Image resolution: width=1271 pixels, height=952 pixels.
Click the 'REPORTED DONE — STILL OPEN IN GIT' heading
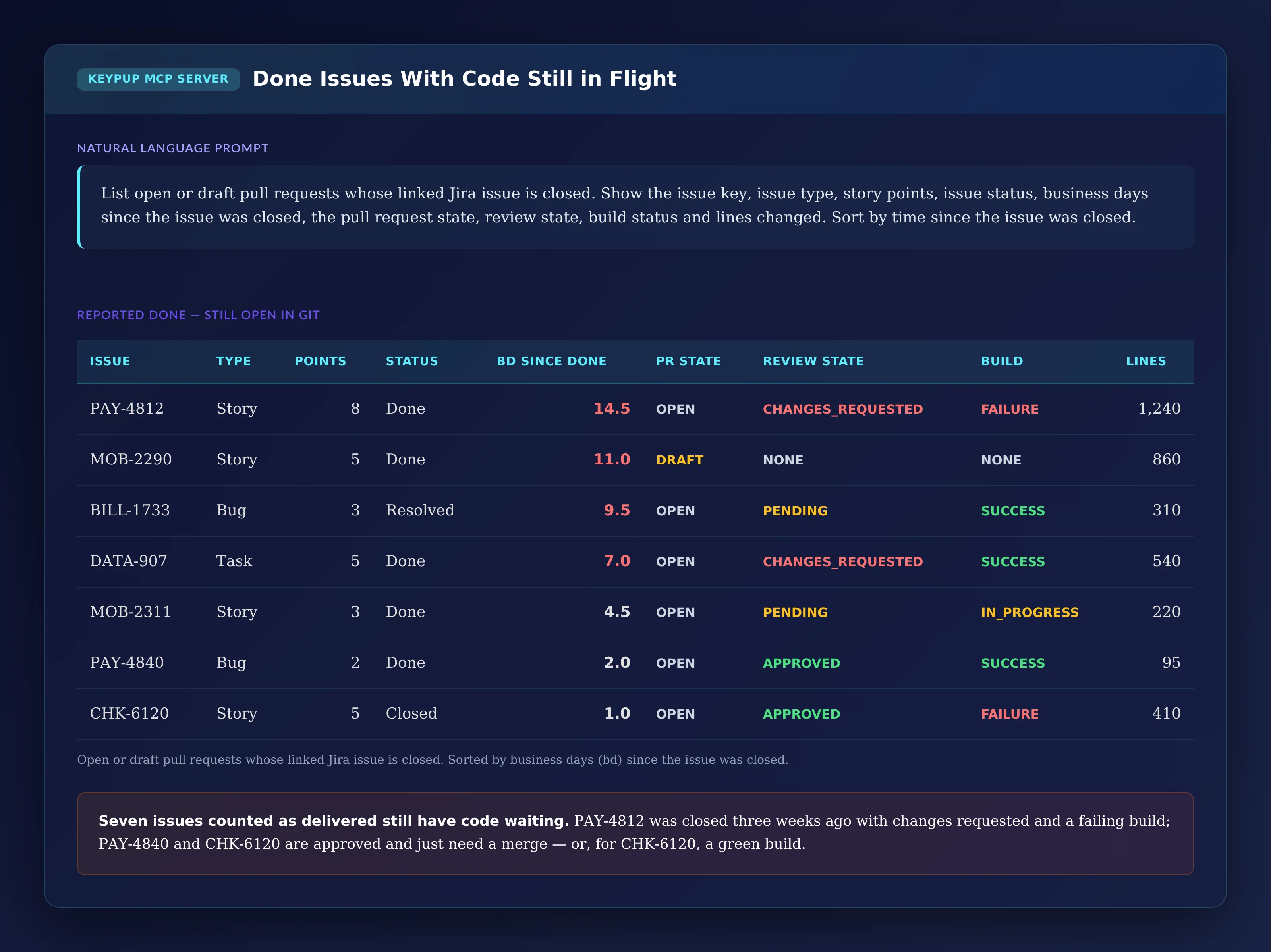pyautogui.click(x=198, y=315)
